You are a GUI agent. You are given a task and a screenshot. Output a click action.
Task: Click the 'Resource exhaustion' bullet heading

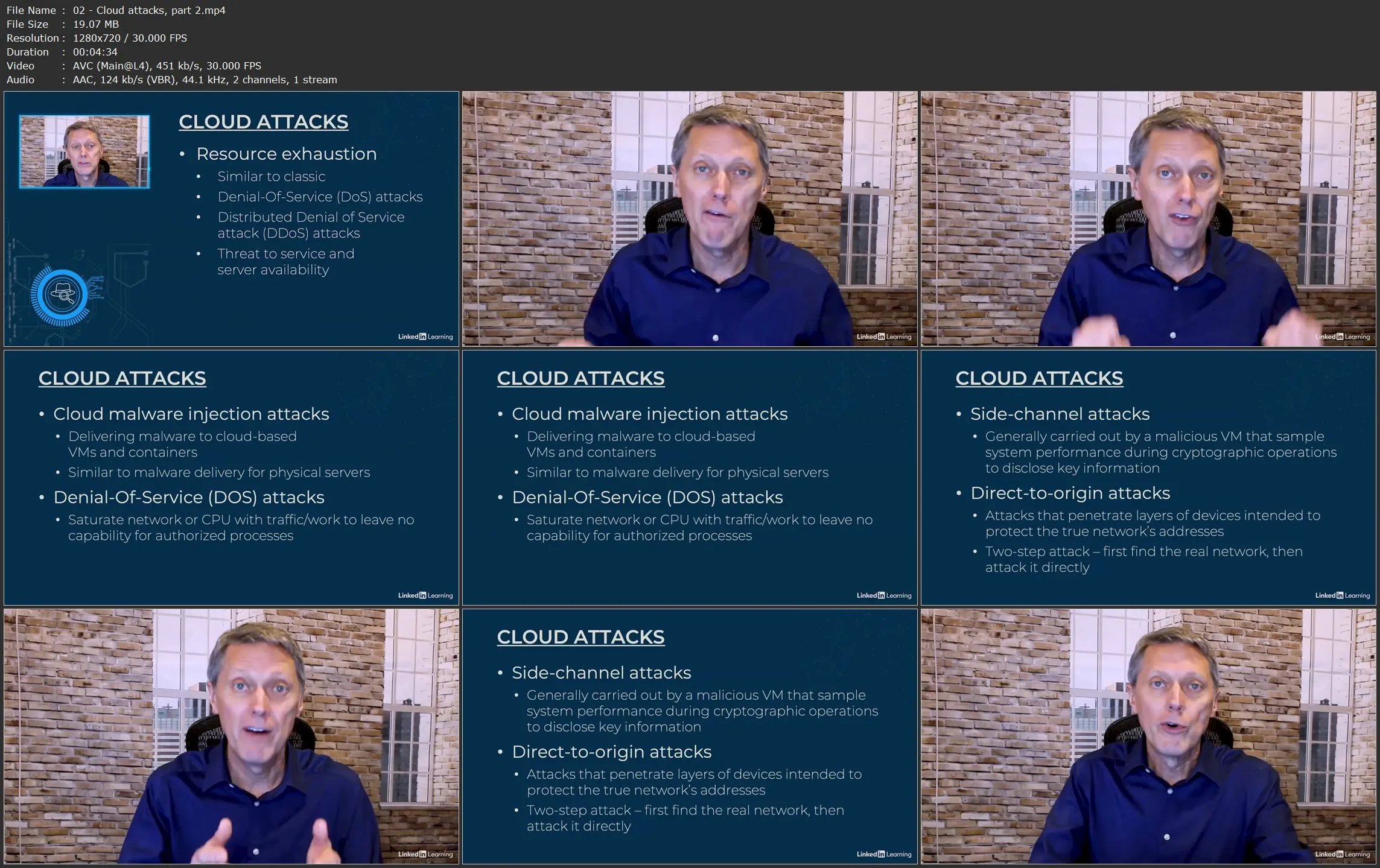287,154
